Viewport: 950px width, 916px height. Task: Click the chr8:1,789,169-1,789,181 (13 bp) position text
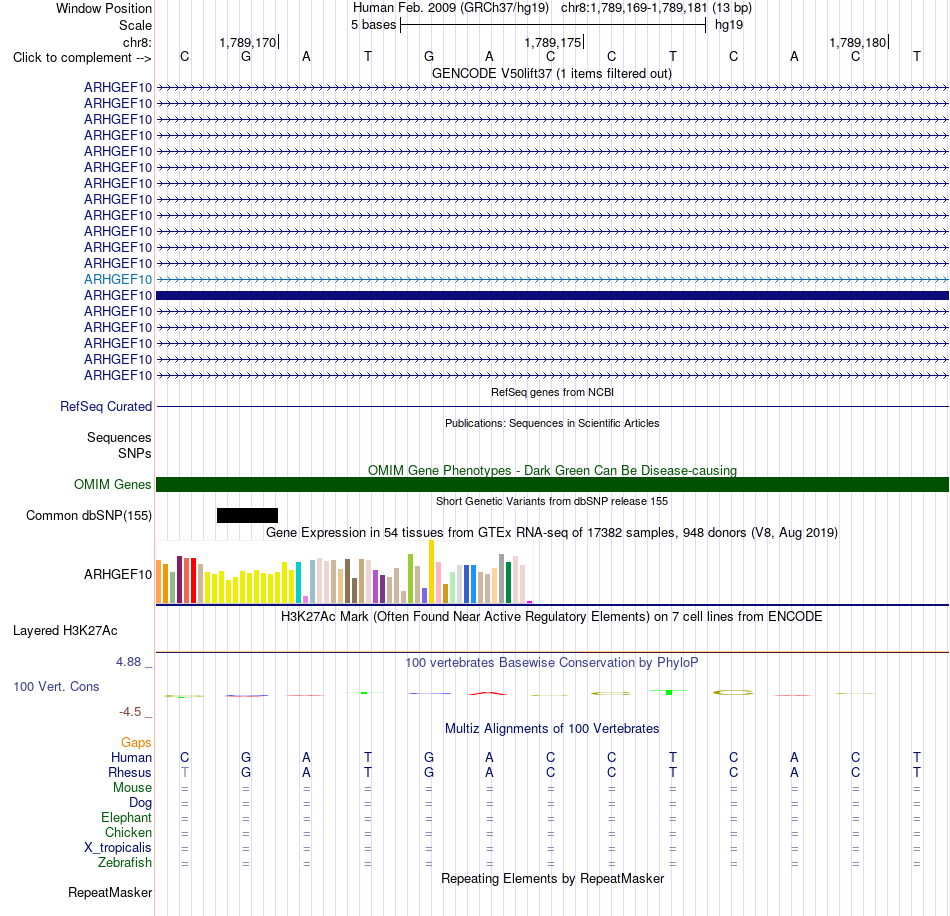pyautogui.click(x=656, y=8)
